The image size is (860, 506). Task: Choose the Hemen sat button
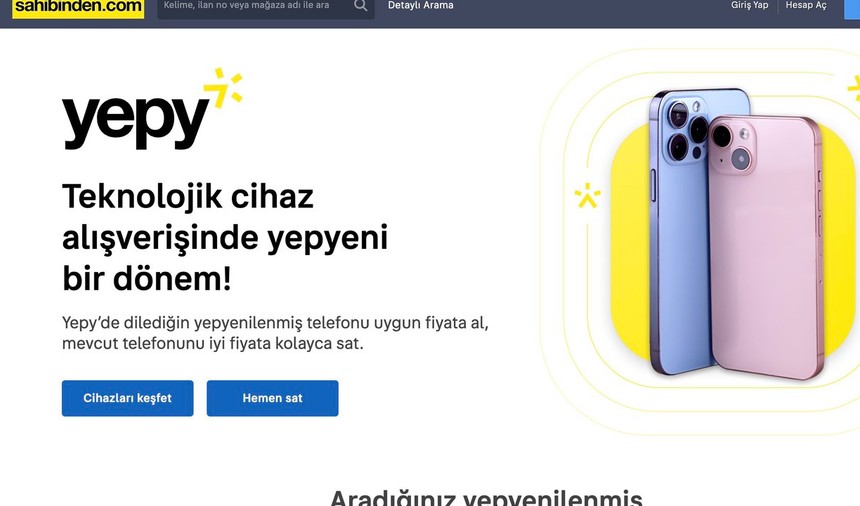[x=273, y=398]
